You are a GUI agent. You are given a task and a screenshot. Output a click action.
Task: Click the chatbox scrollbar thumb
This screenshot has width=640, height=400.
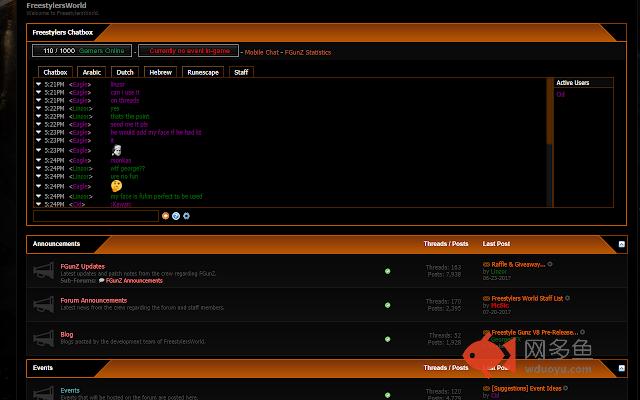[549, 111]
